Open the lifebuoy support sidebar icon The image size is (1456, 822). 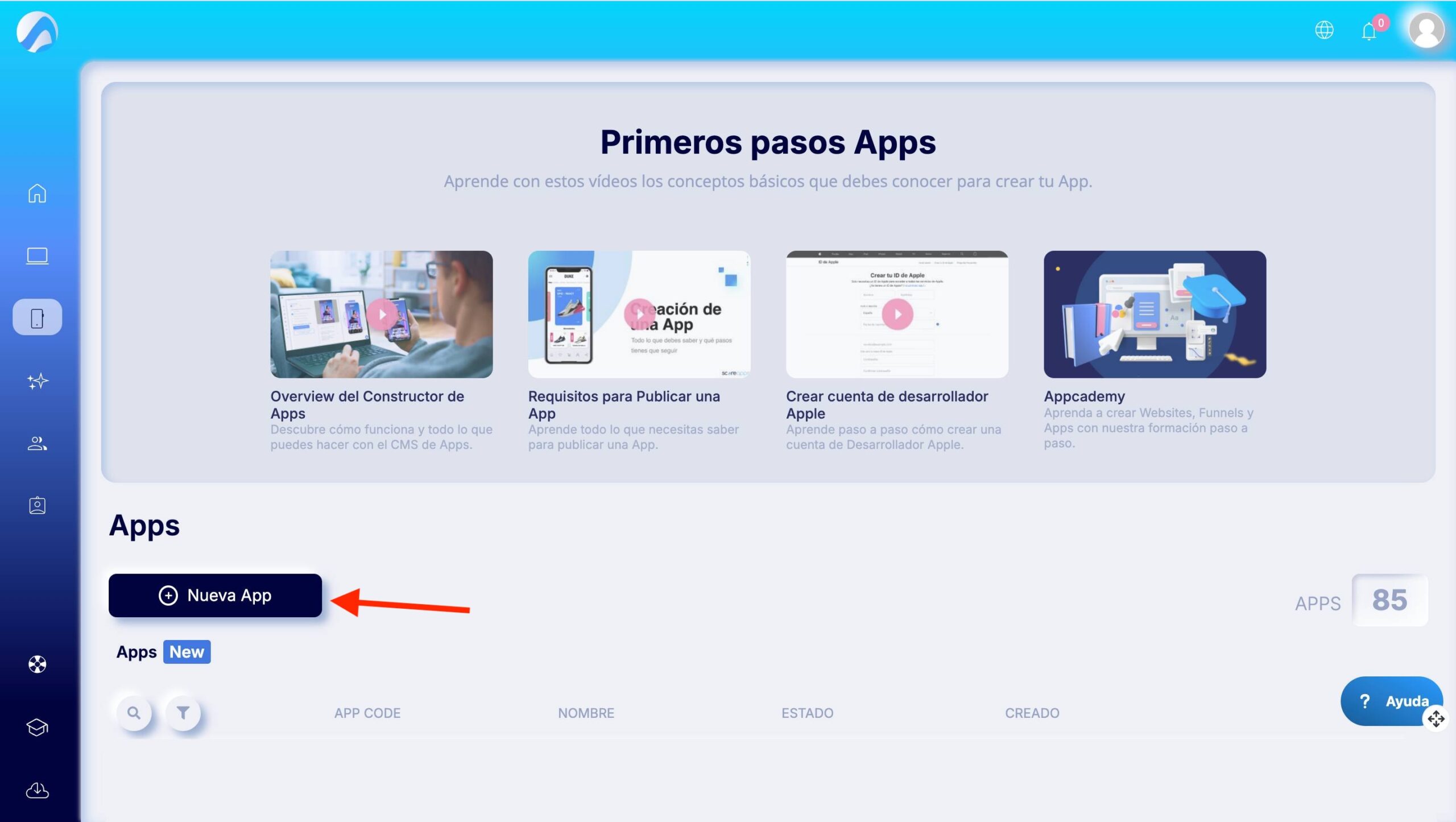coord(37,664)
